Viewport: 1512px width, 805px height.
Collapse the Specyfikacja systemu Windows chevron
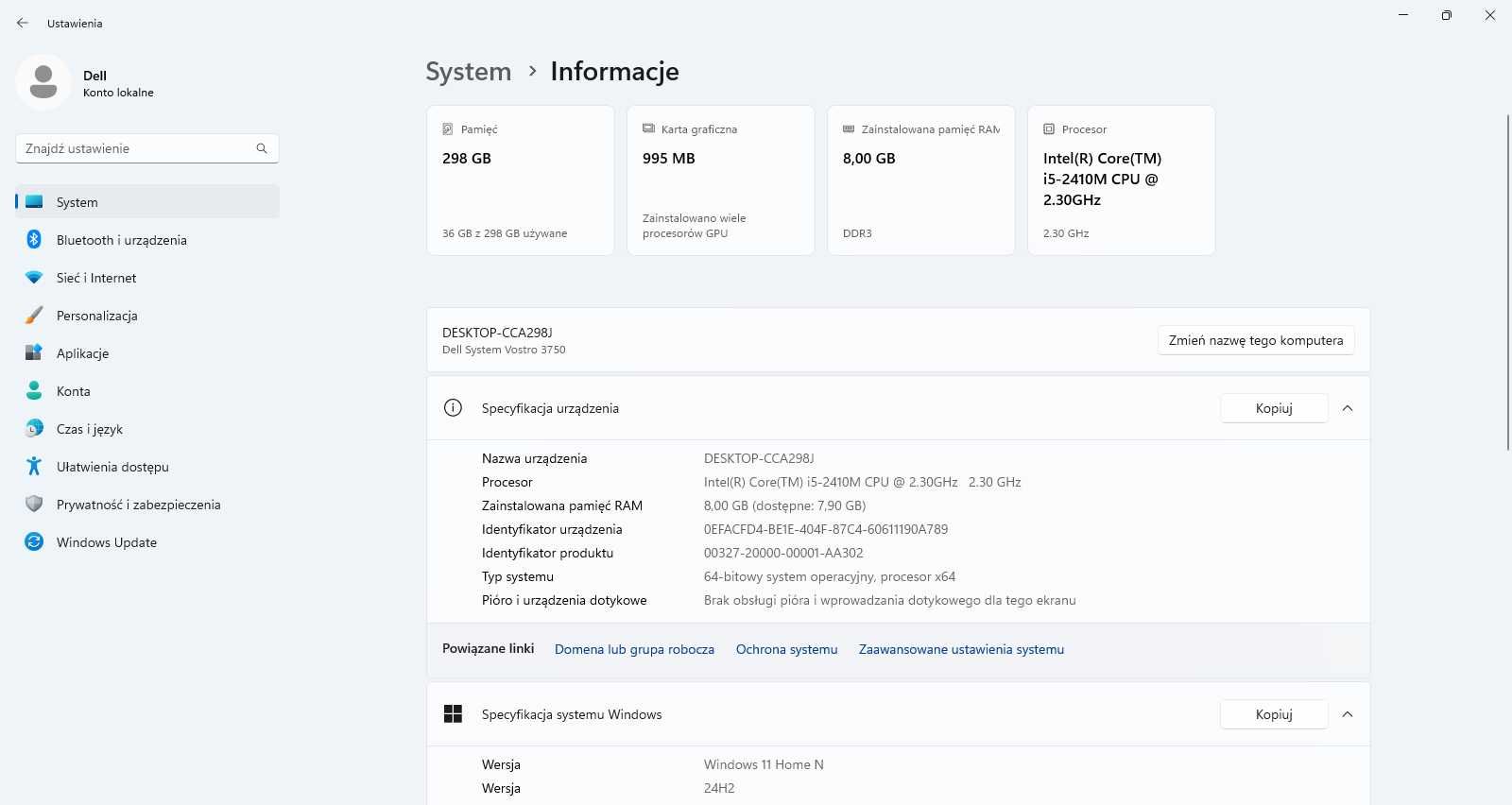[1348, 714]
